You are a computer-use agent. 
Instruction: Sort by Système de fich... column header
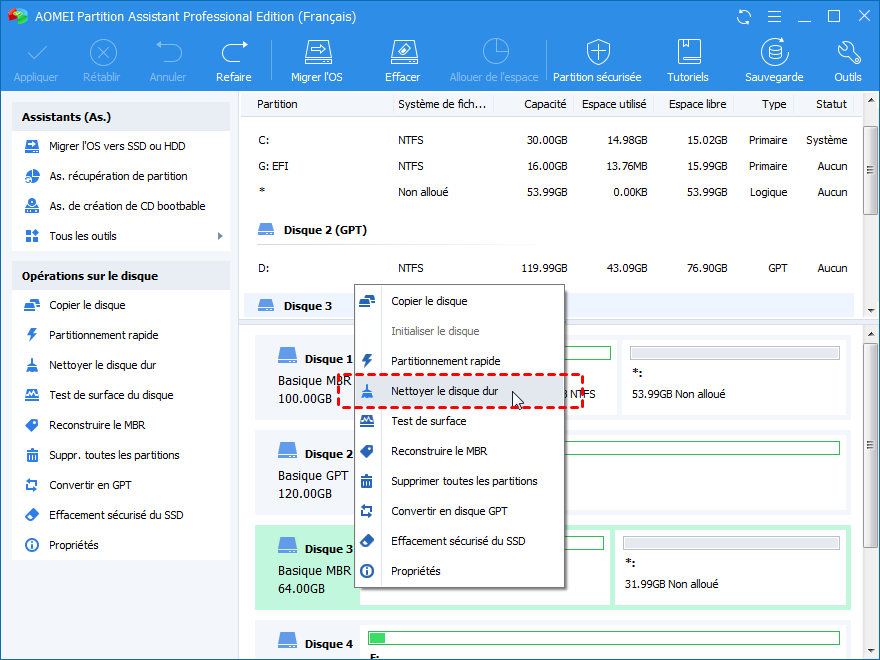coord(443,104)
